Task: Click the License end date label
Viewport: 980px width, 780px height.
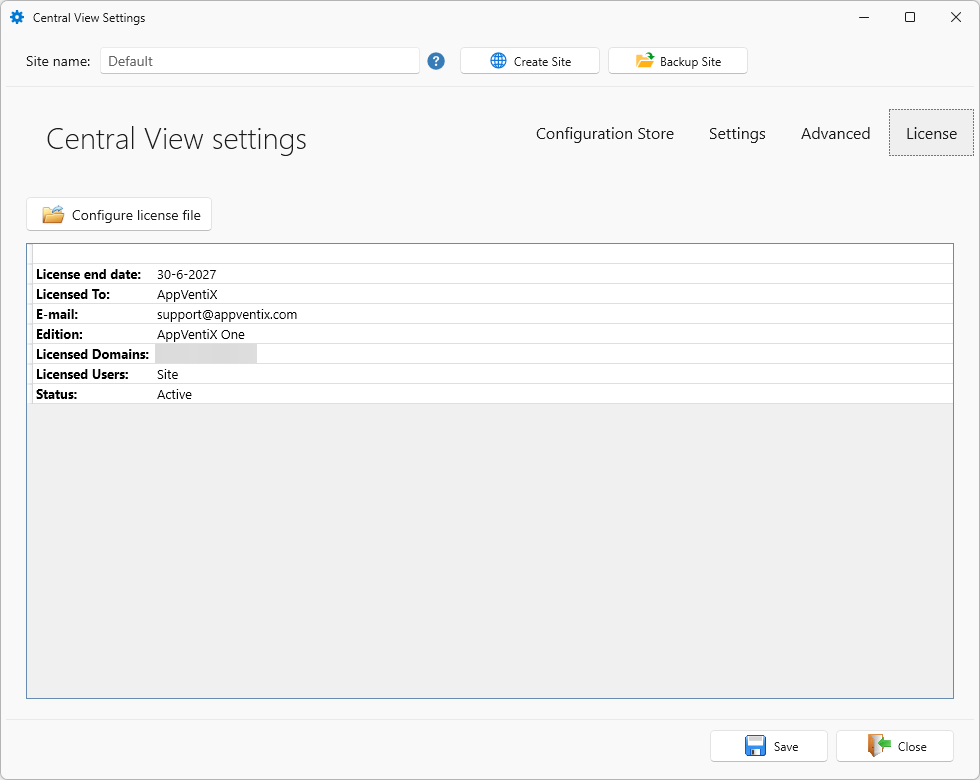Action: tap(88, 274)
